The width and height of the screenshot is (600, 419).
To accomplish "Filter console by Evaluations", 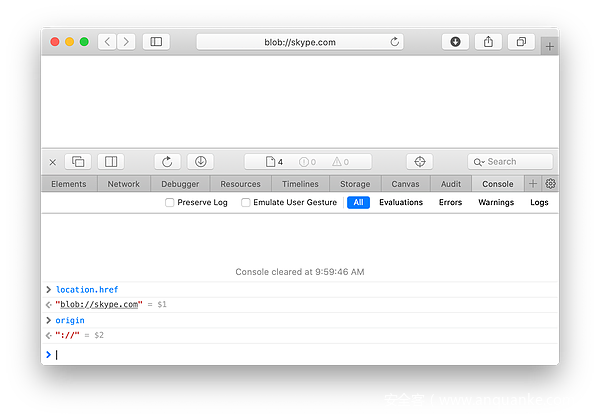I will pos(401,202).
